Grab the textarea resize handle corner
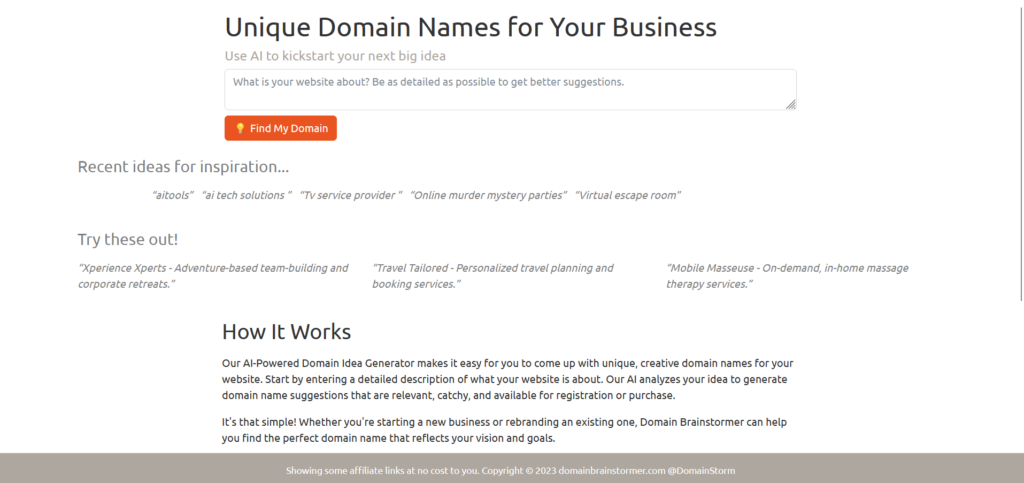Viewport: 1024px width, 483px height. [x=791, y=104]
